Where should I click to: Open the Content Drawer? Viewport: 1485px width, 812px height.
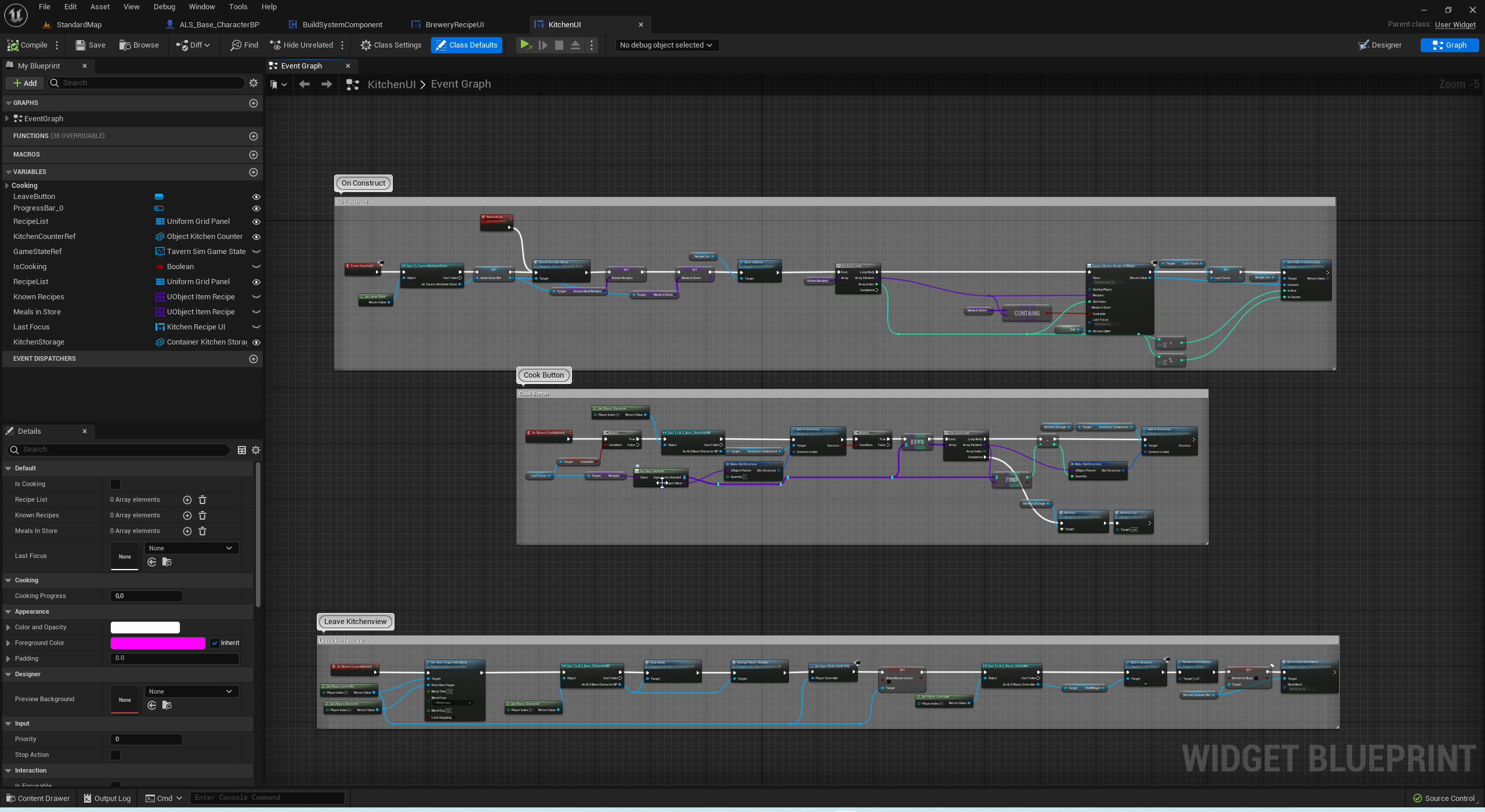38,798
